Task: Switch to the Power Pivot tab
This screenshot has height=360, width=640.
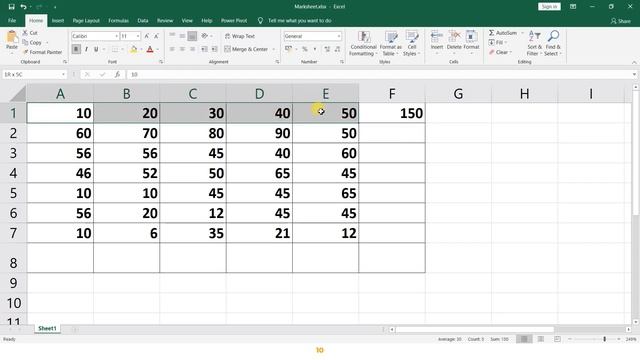Action: click(234, 20)
